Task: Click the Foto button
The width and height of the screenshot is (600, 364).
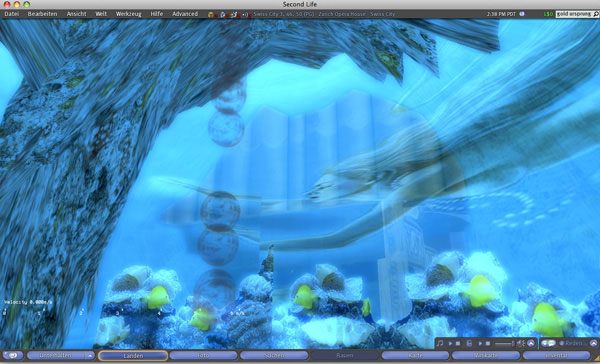Action: point(204,356)
